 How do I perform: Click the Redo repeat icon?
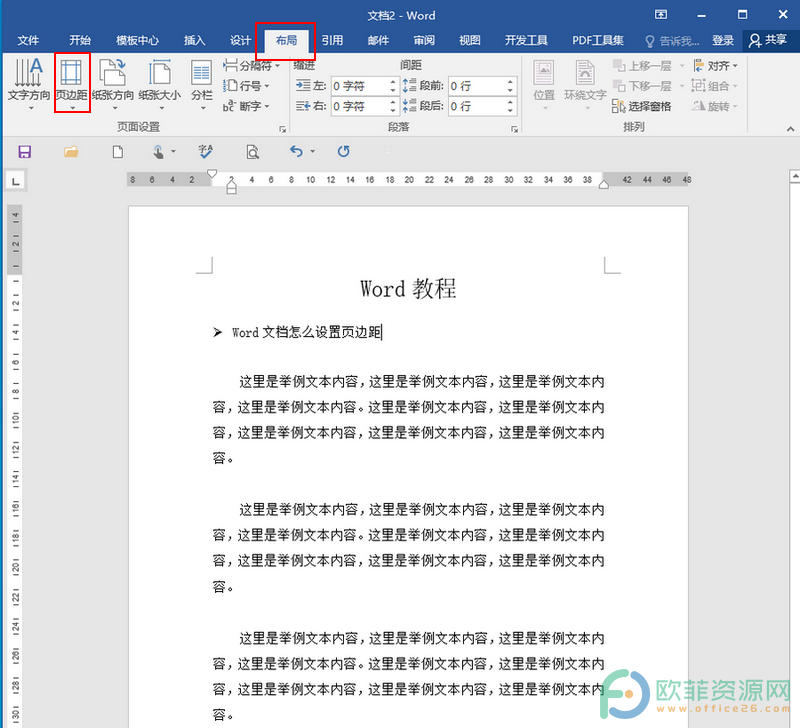pyautogui.click(x=343, y=151)
